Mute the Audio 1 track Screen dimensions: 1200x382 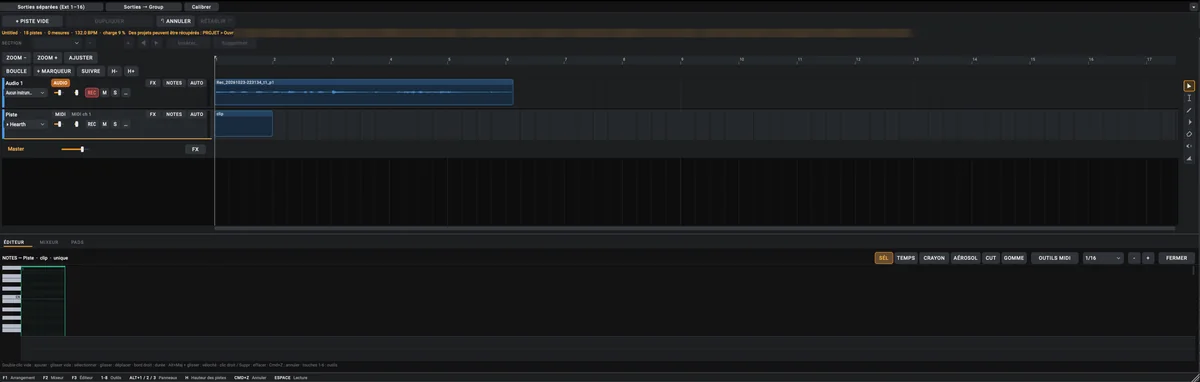[x=105, y=93]
